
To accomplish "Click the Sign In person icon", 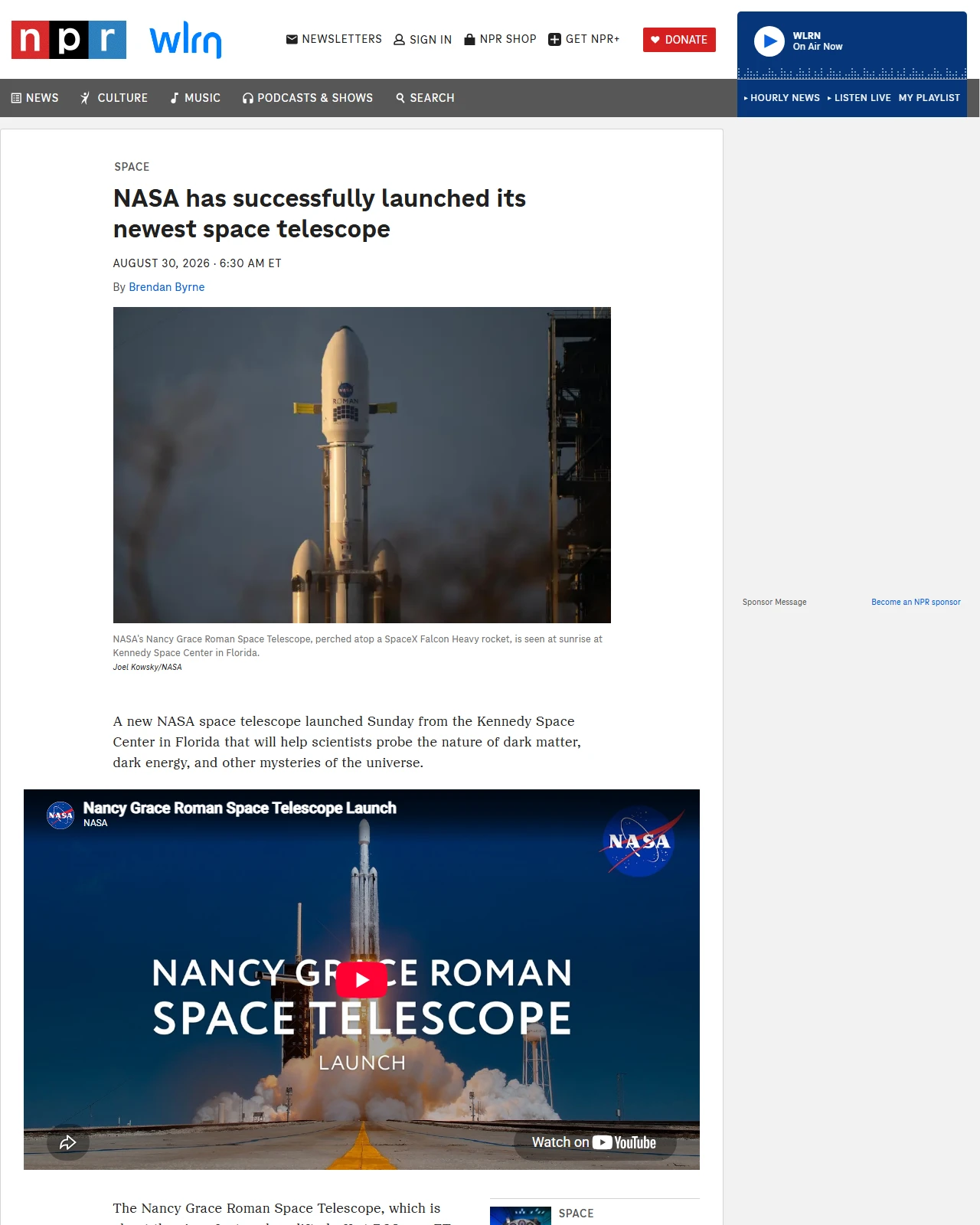I will coord(399,40).
